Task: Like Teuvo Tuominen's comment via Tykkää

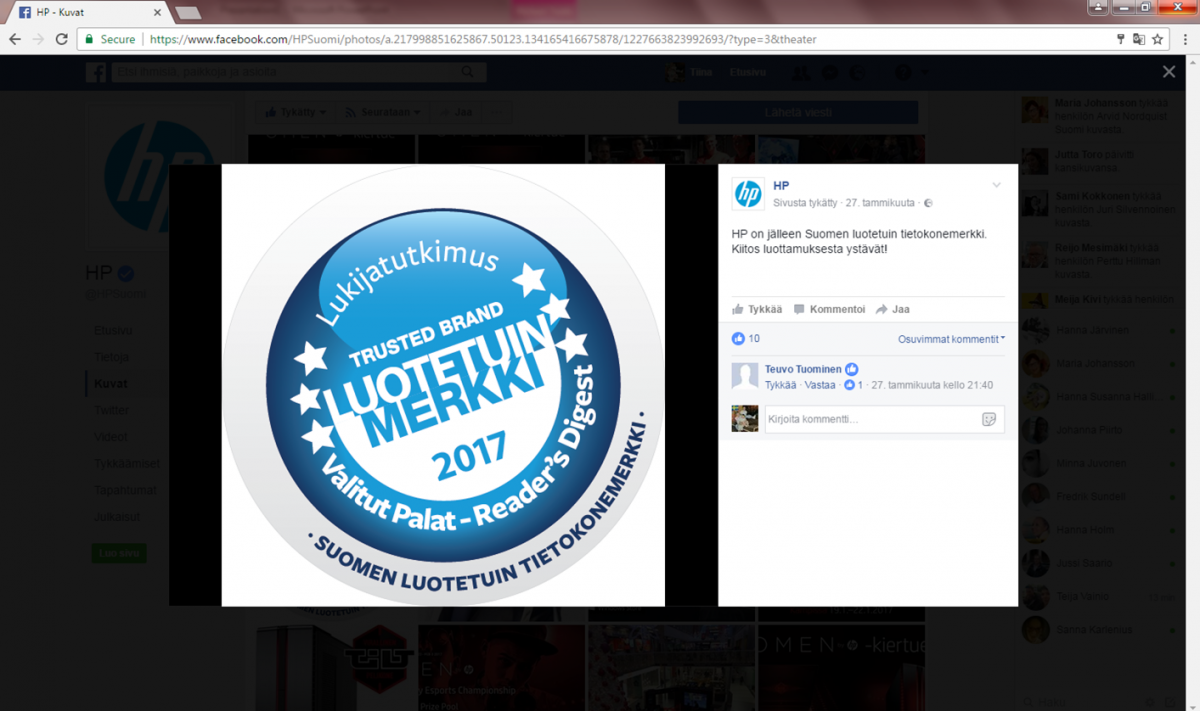Action: click(781, 385)
